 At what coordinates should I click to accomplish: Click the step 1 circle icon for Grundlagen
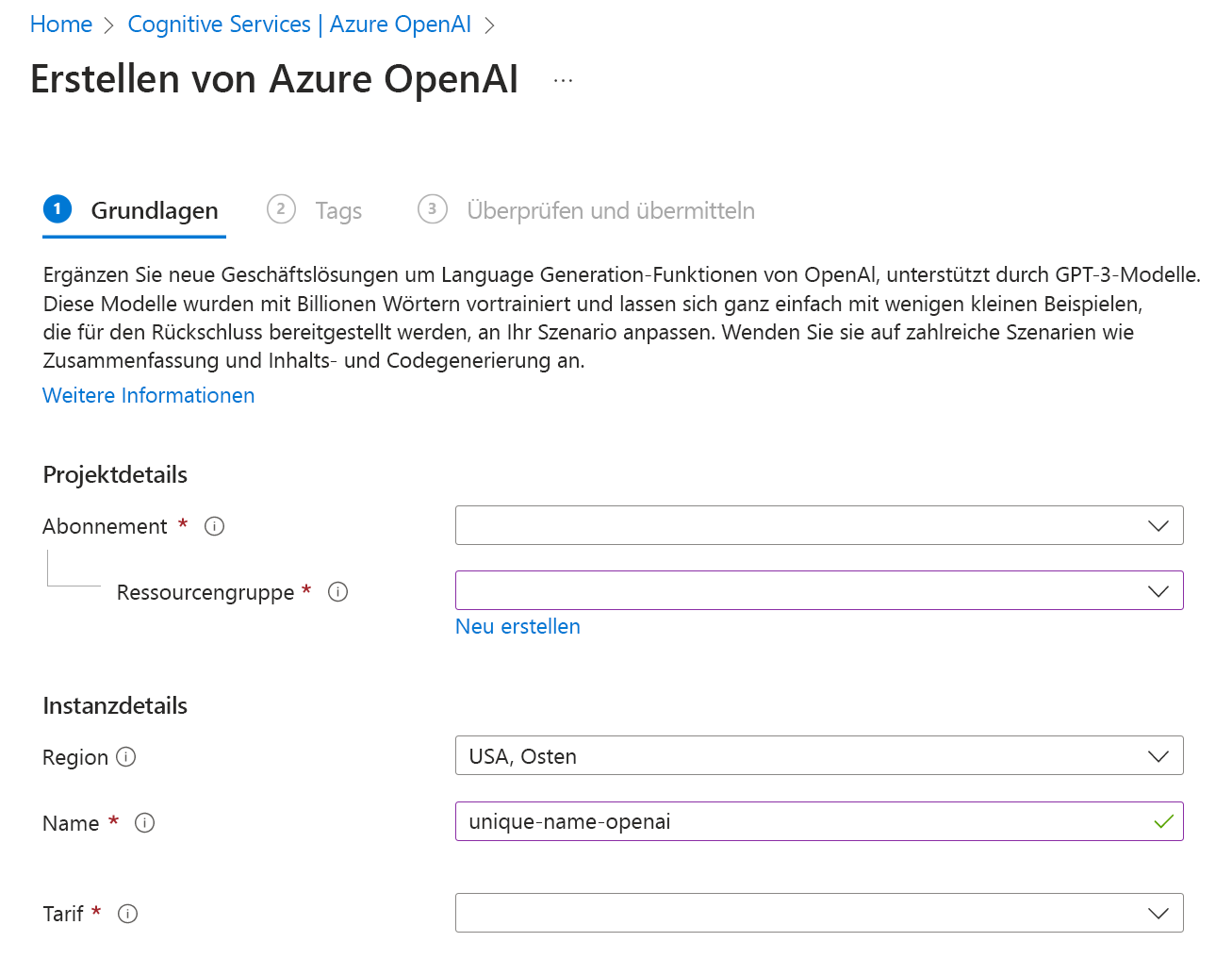tap(57, 208)
